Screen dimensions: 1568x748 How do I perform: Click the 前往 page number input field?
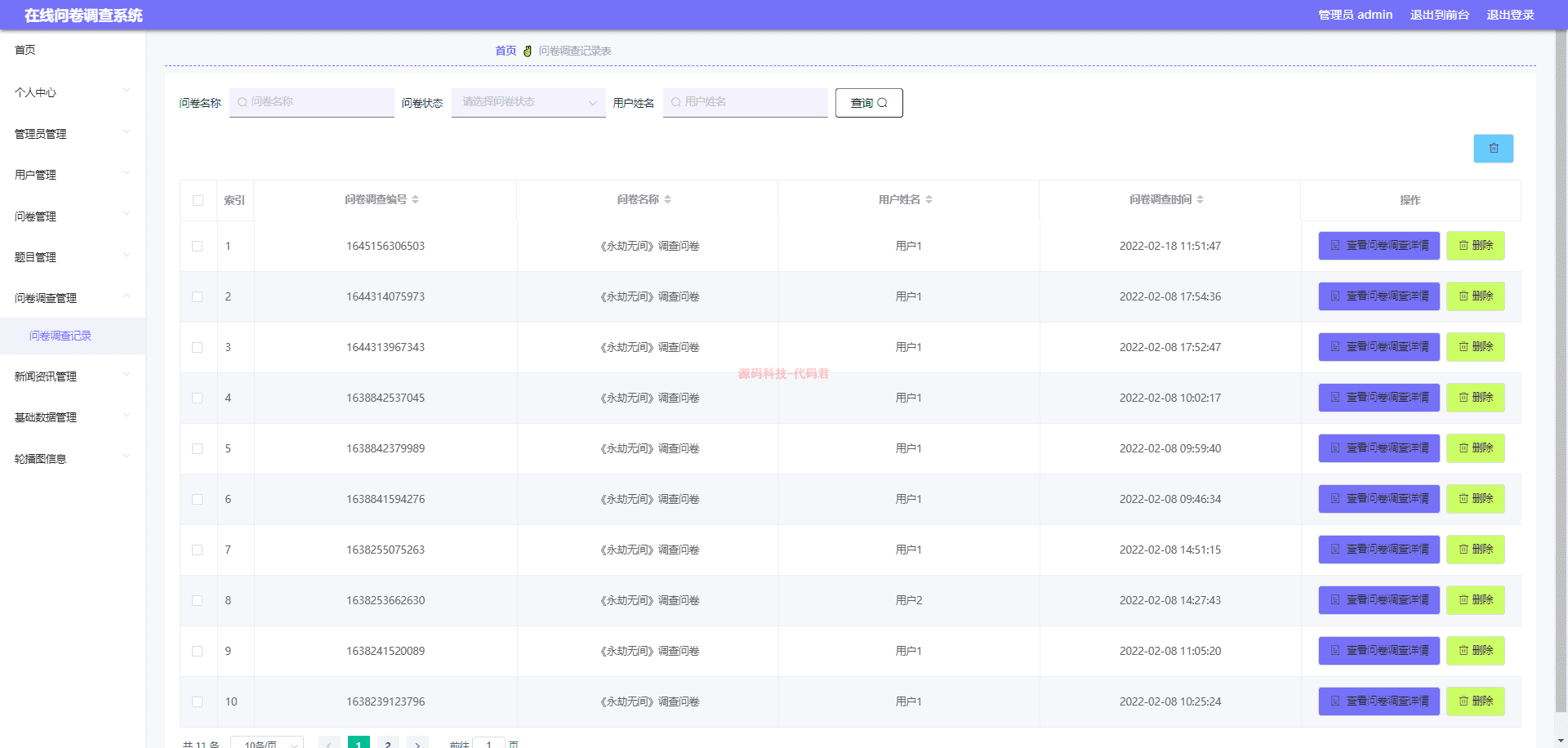tap(489, 744)
